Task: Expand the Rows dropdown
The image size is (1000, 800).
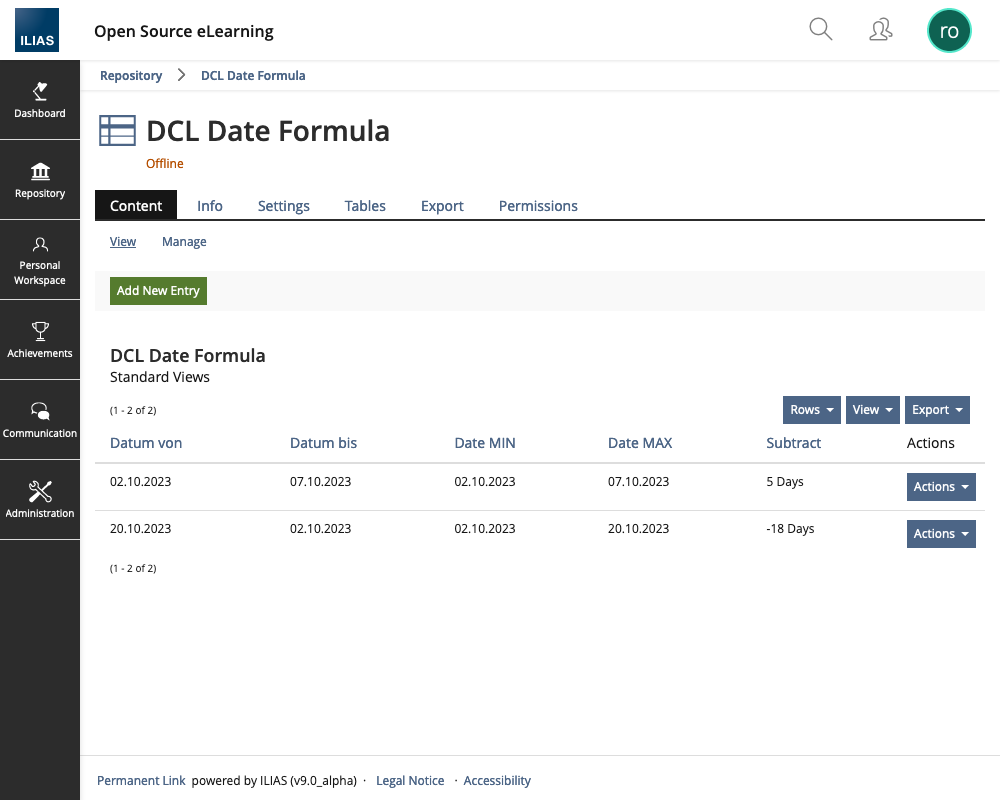Action: [x=811, y=410]
